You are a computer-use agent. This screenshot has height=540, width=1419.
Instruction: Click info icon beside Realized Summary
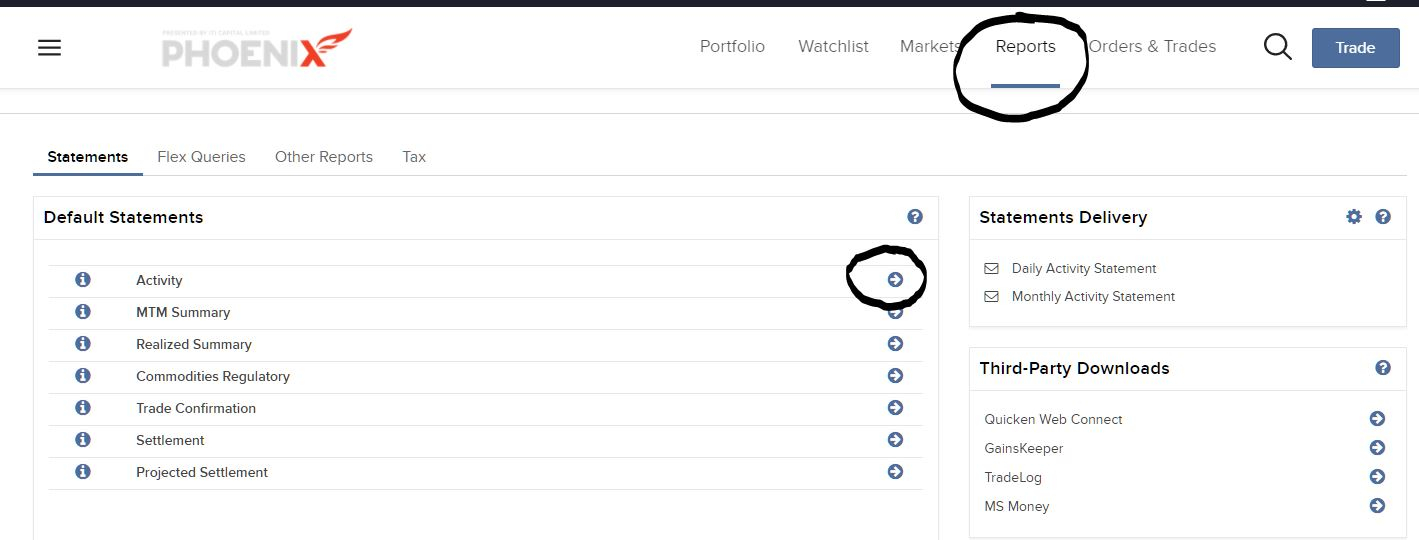[83, 344]
